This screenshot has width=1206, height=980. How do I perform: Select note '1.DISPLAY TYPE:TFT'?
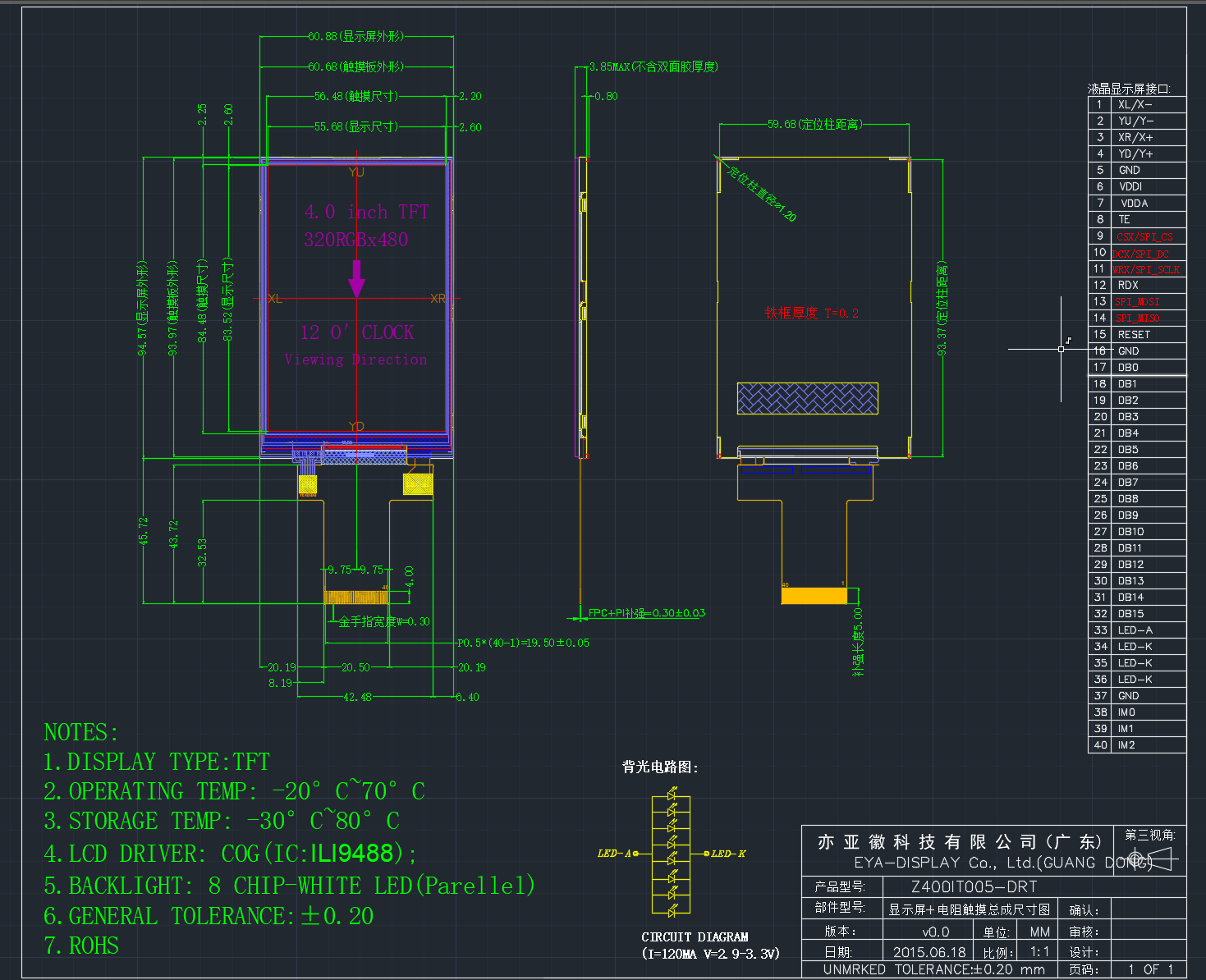(157, 762)
